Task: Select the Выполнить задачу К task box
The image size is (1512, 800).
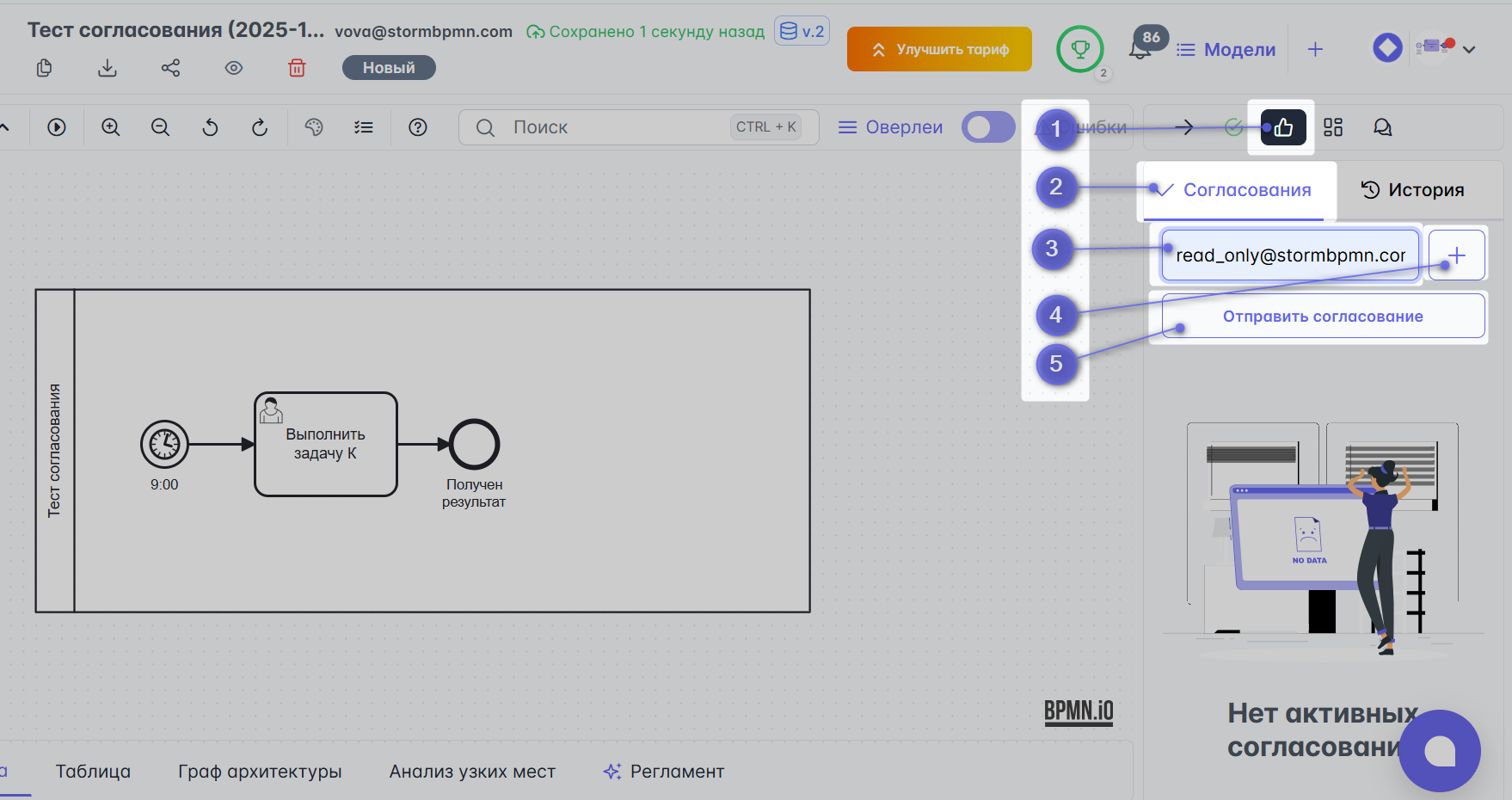Action: 326,445
